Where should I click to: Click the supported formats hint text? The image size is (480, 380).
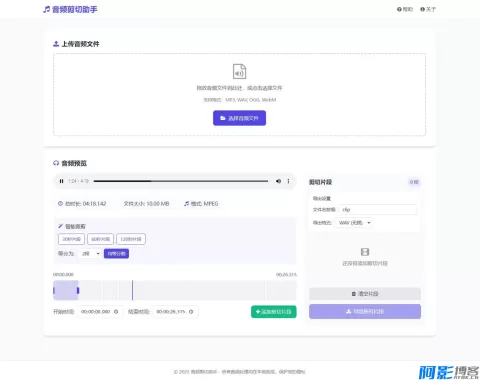coord(240,100)
